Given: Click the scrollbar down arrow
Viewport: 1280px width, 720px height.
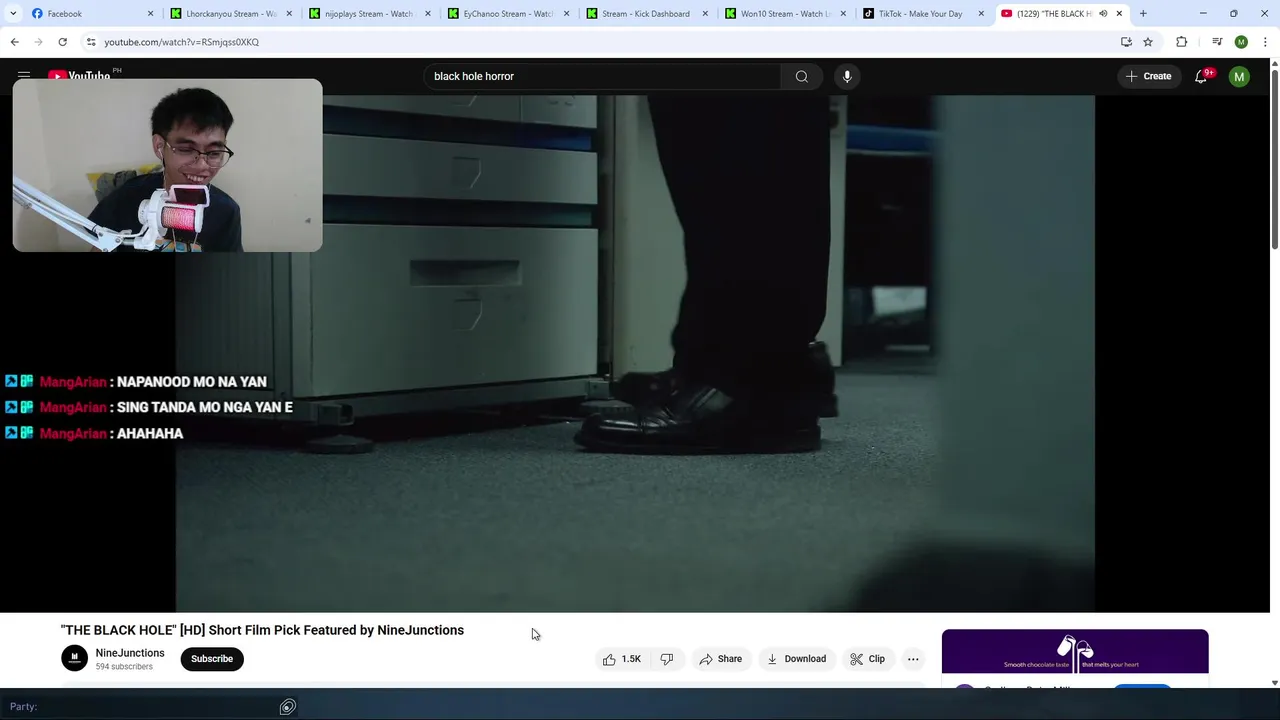Looking at the screenshot, I should [1274, 682].
